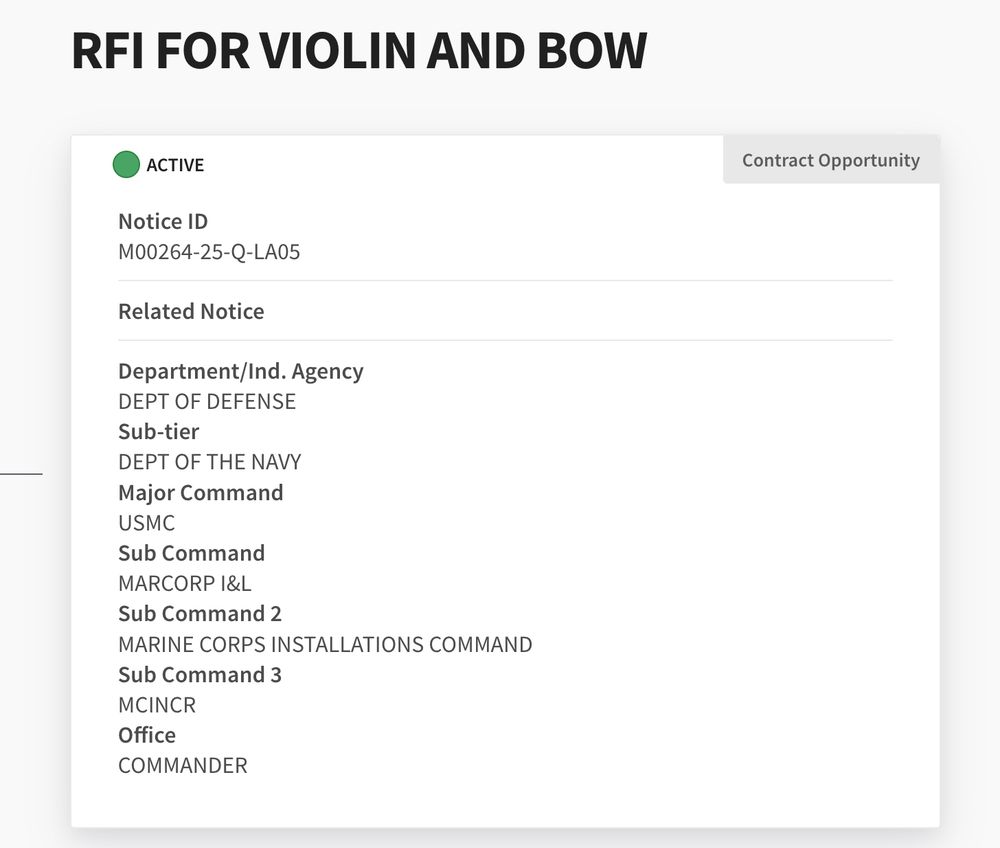Viewport: 1000px width, 848px height.
Task: Open the DEPT OF DEFENSE entry
Action: [207, 402]
